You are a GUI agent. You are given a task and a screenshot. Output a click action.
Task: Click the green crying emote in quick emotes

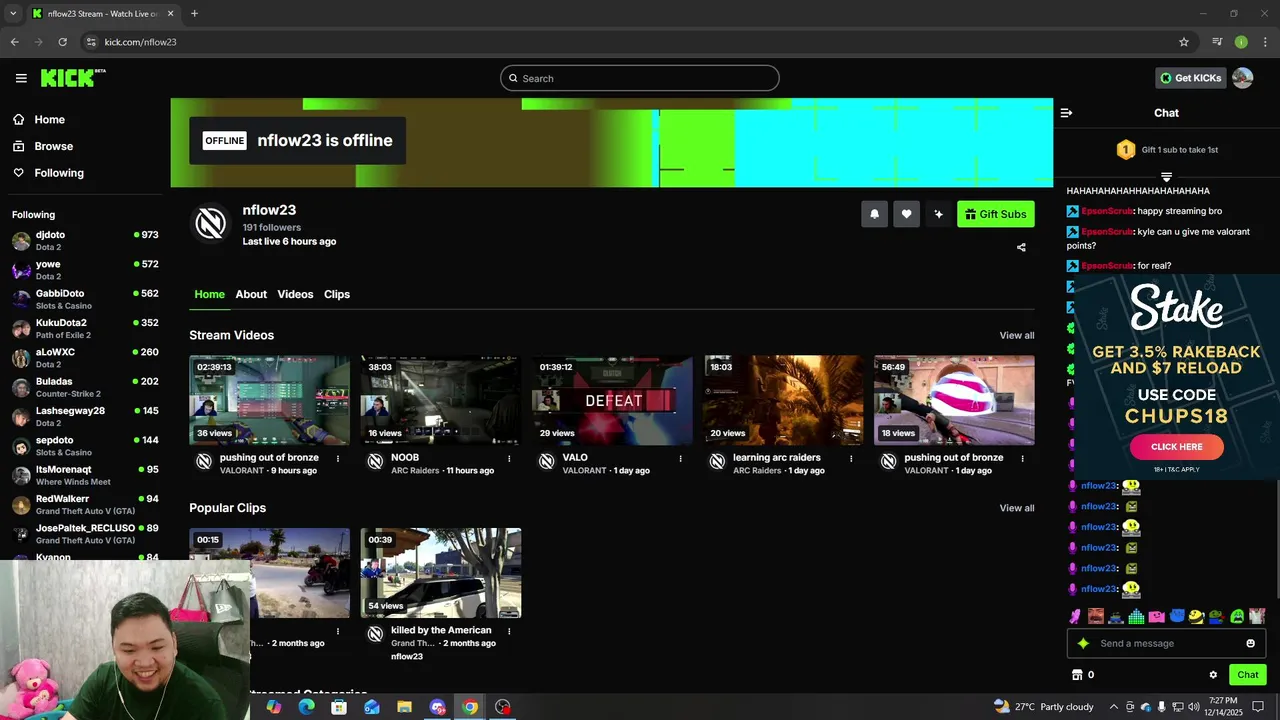(1237, 616)
